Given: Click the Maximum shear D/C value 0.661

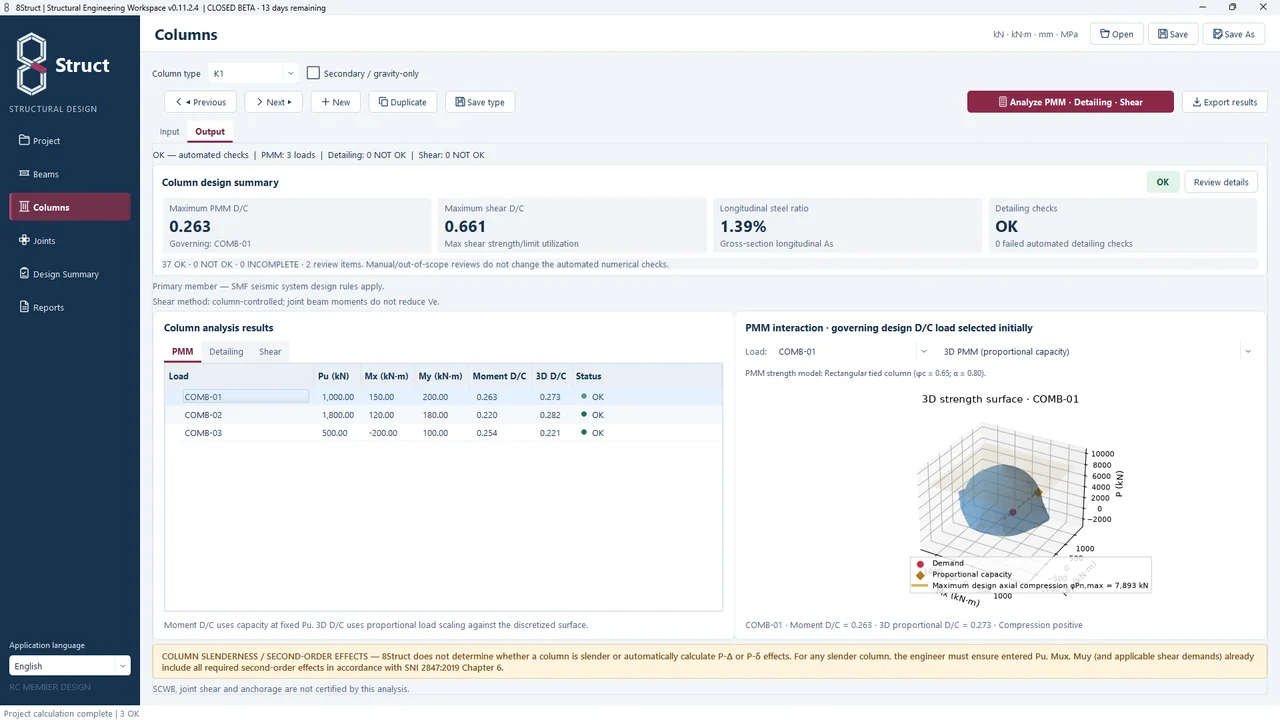Looking at the screenshot, I should [x=465, y=227].
